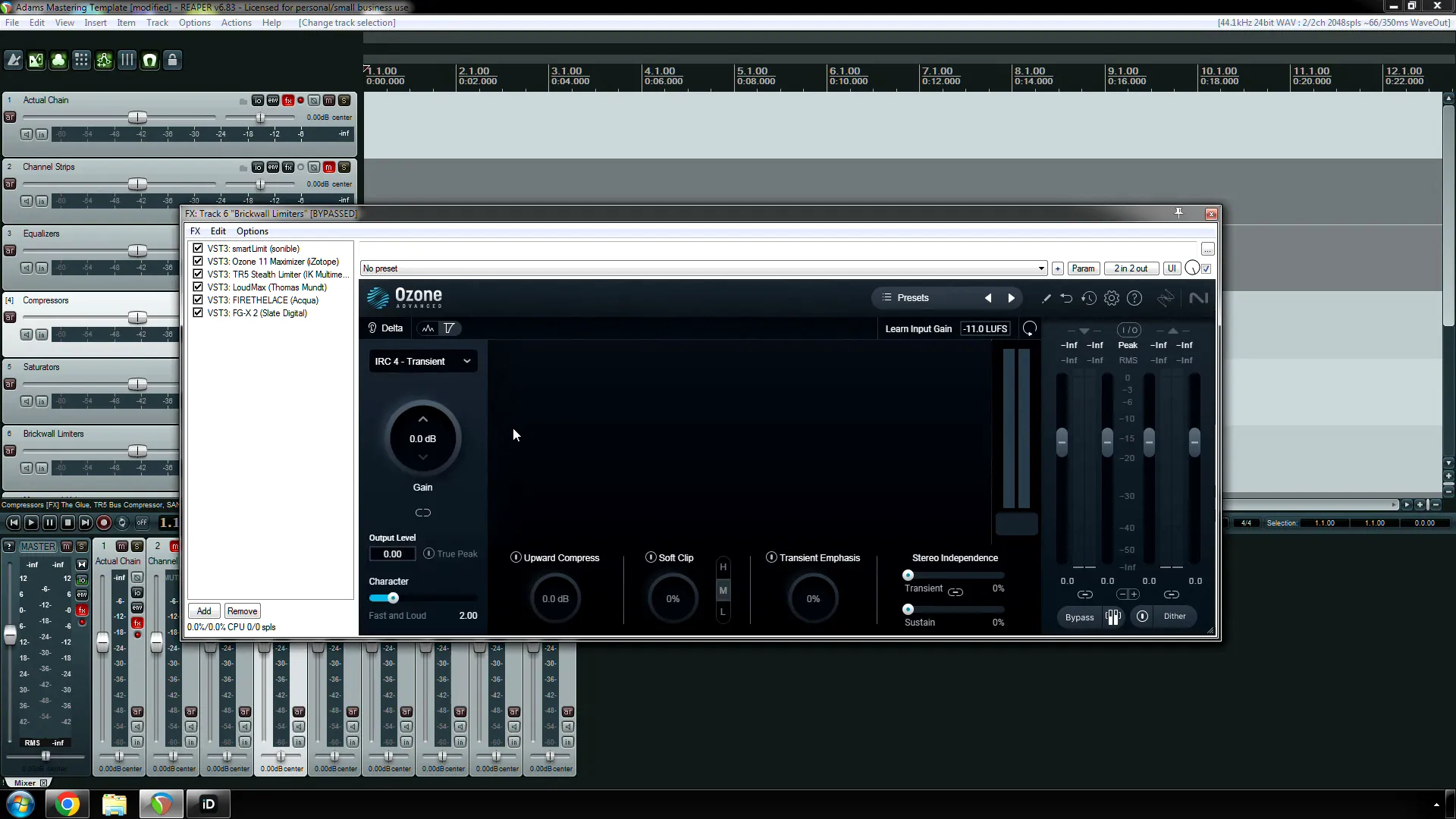1456x819 pixels.
Task: Toggle snap magnet icon in toolbar
Action: (x=150, y=60)
